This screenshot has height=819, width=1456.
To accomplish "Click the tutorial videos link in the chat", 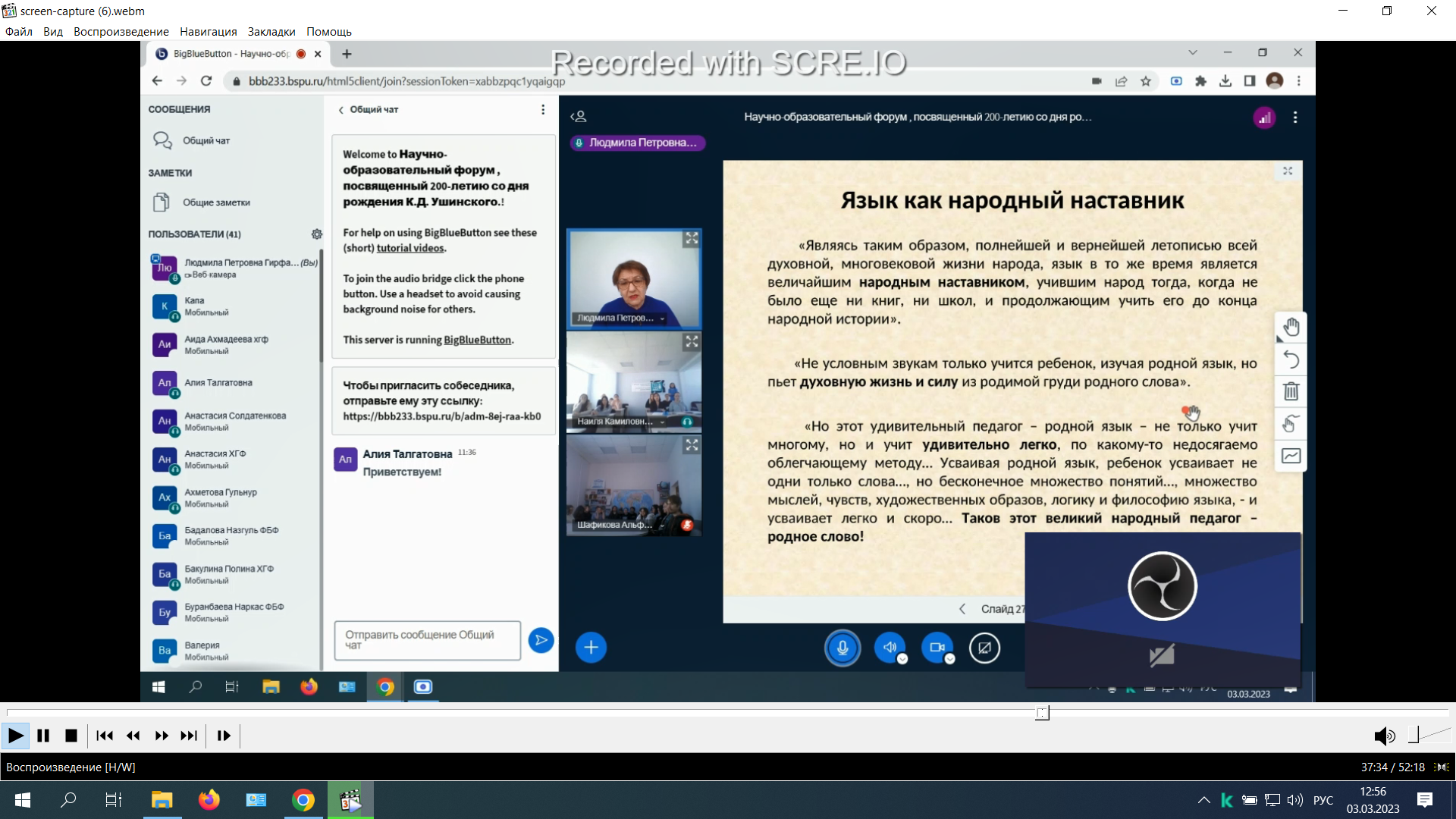I will pyautogui.click(x=409, y=248).
